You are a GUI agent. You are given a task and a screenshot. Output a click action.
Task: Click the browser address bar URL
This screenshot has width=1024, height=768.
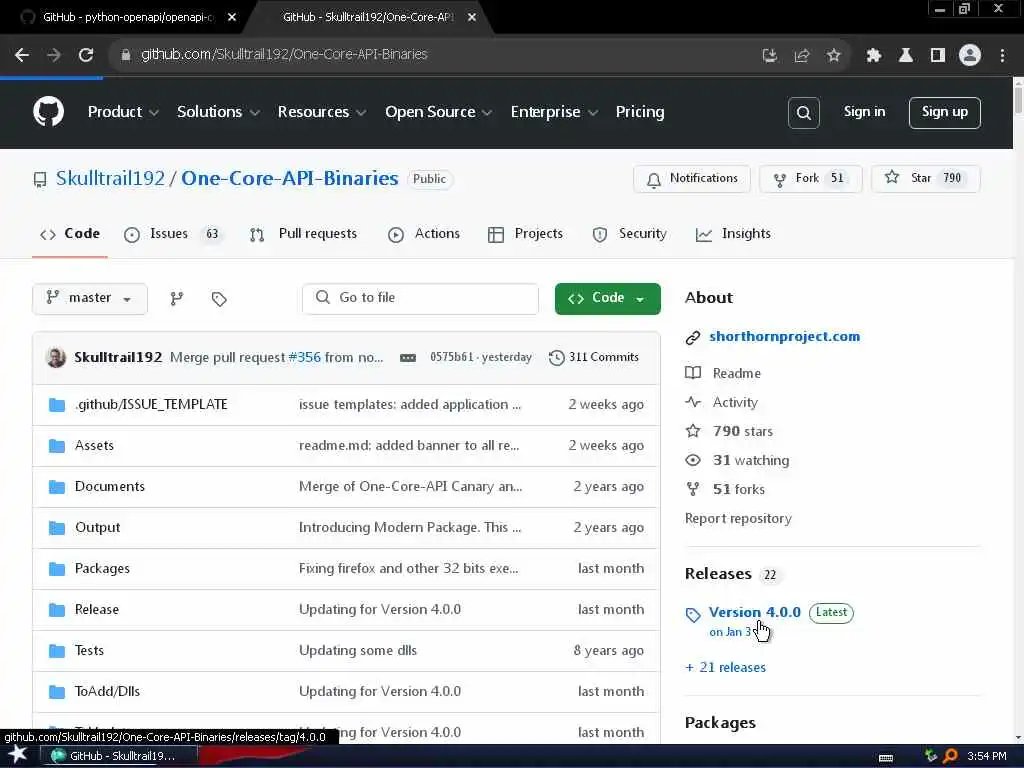pos(284,55)
